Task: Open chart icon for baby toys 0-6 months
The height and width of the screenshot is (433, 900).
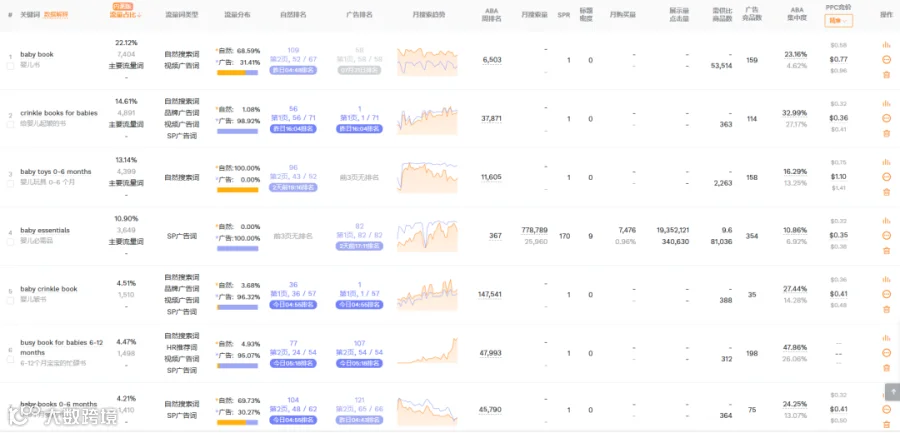Action: [886, 162]
